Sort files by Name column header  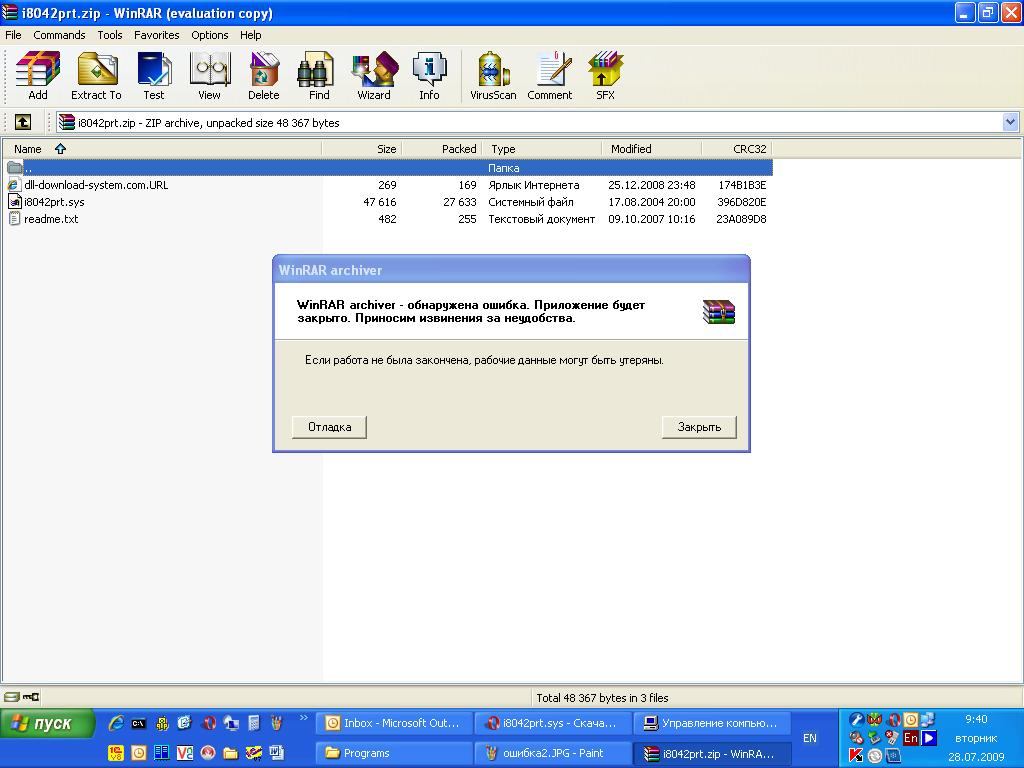[162, 149]
